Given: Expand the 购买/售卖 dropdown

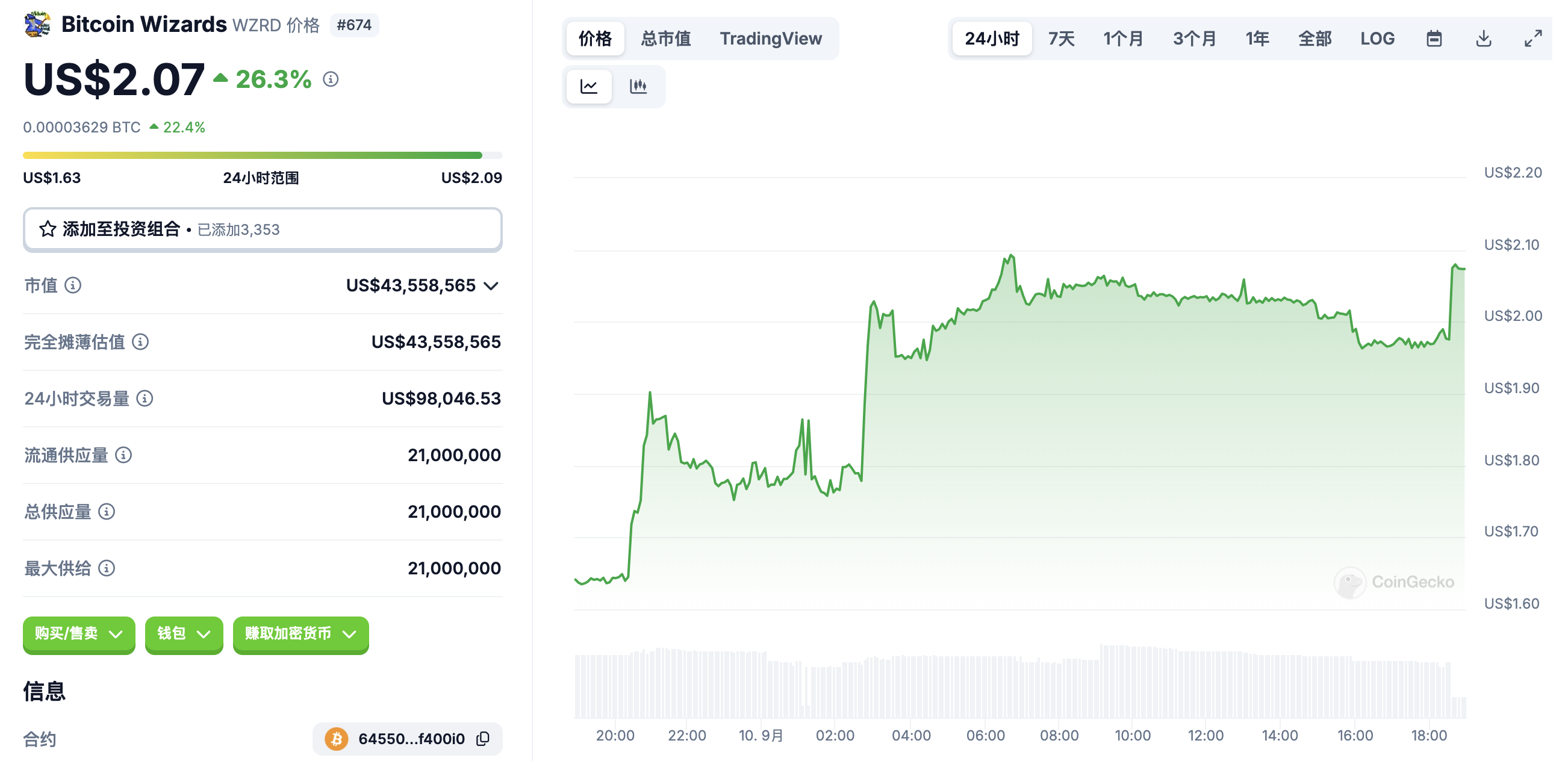Looking at the screenshot, I should click(78, 634).
